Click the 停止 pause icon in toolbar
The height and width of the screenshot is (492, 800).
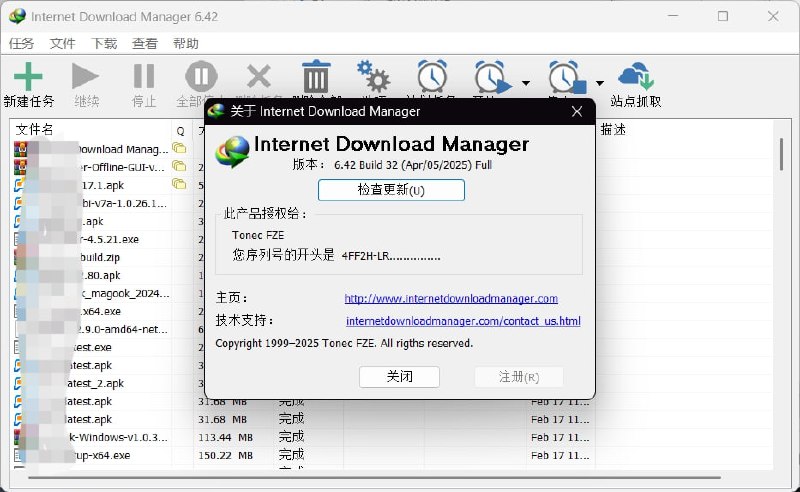tap(144, 76)
